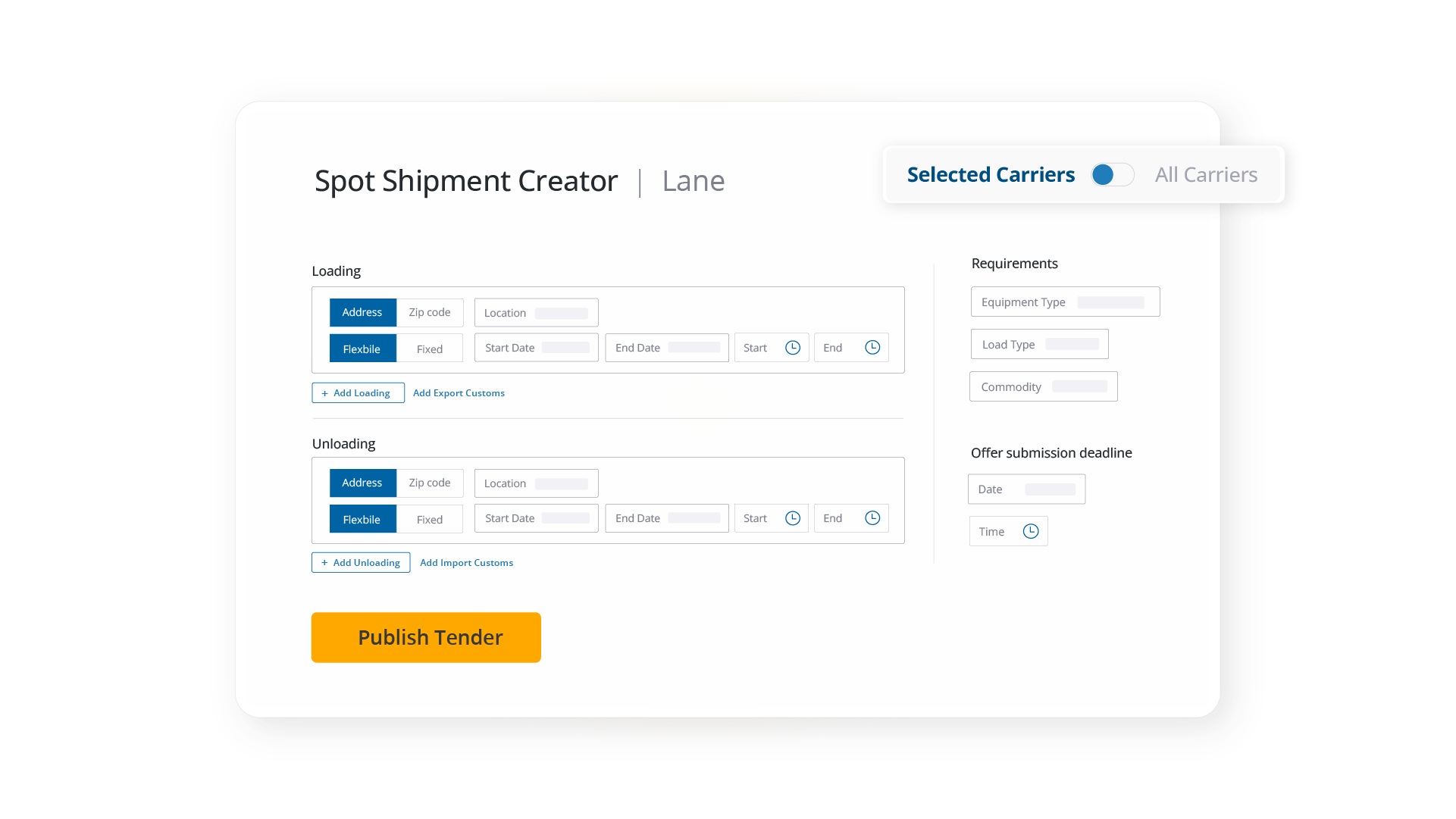The image size is (1456, 819).
Task: Click Add Export Customs link
Action: (459, 392)
